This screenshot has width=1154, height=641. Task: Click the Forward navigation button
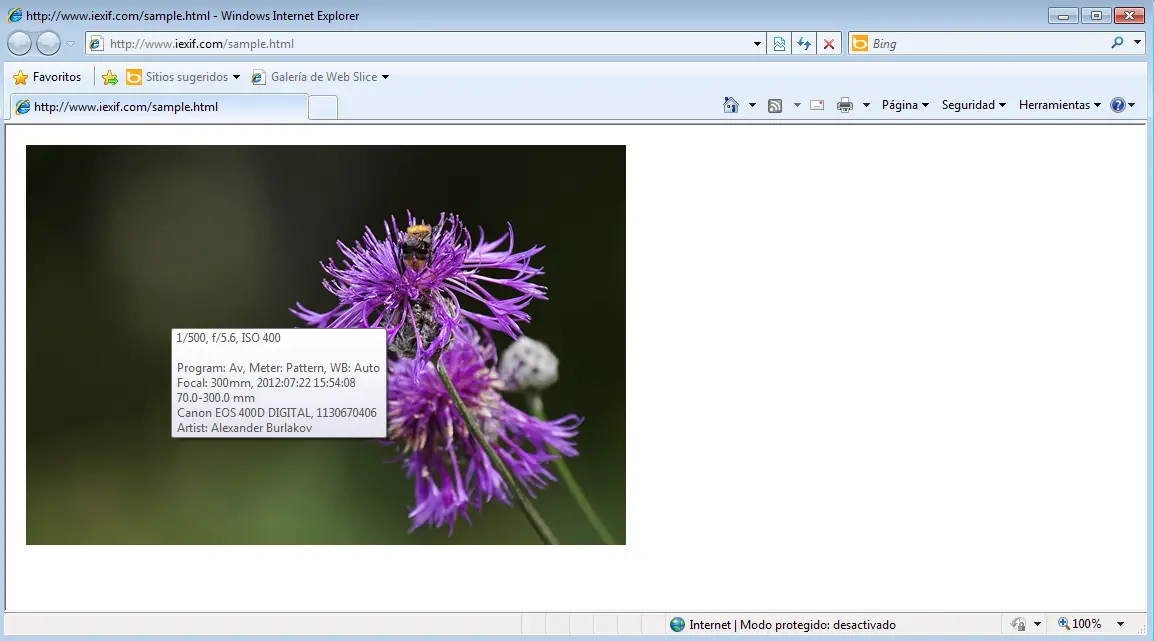coord(49,43)
